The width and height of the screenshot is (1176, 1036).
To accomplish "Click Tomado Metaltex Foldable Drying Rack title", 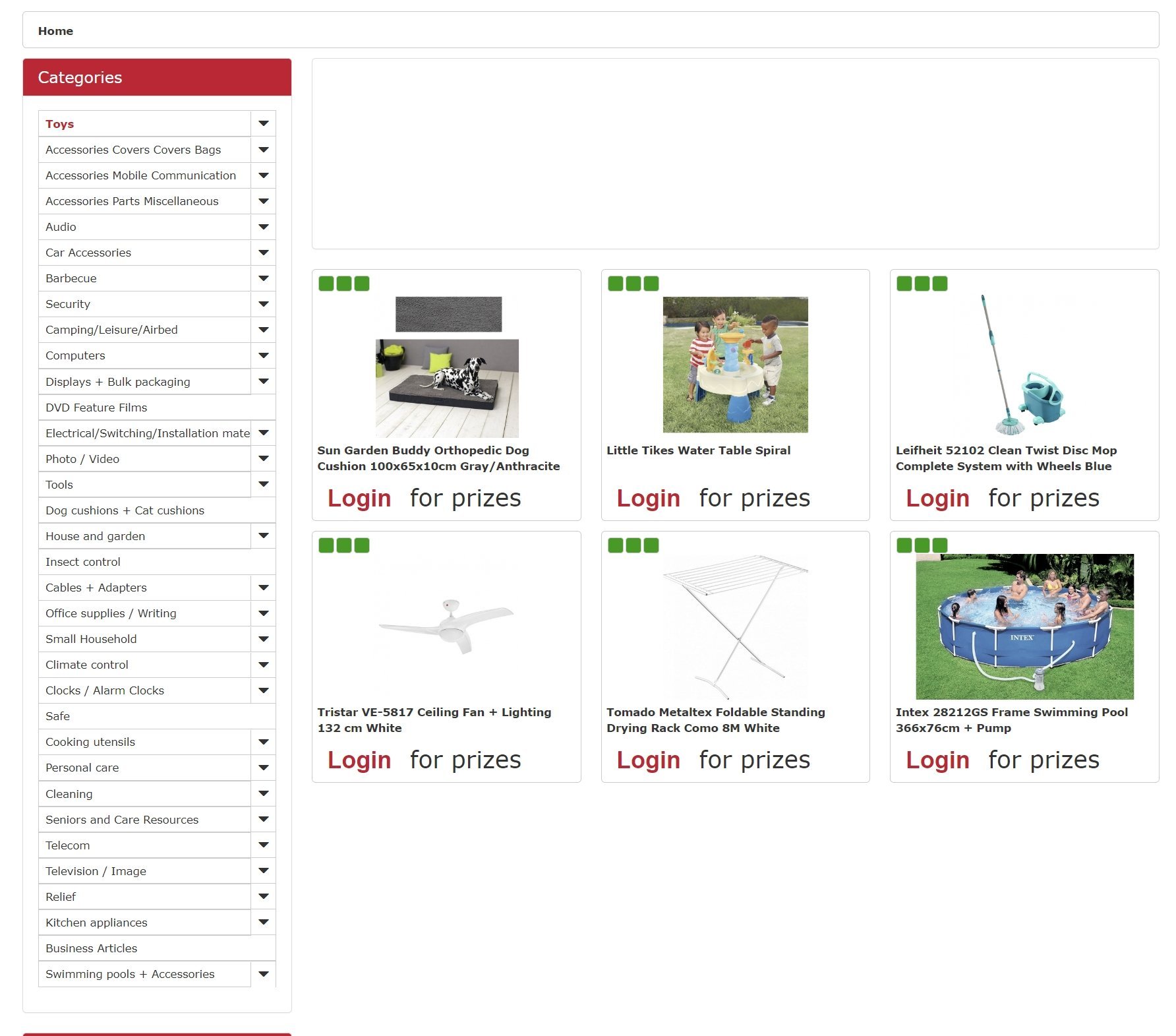I will coord(716,720).
